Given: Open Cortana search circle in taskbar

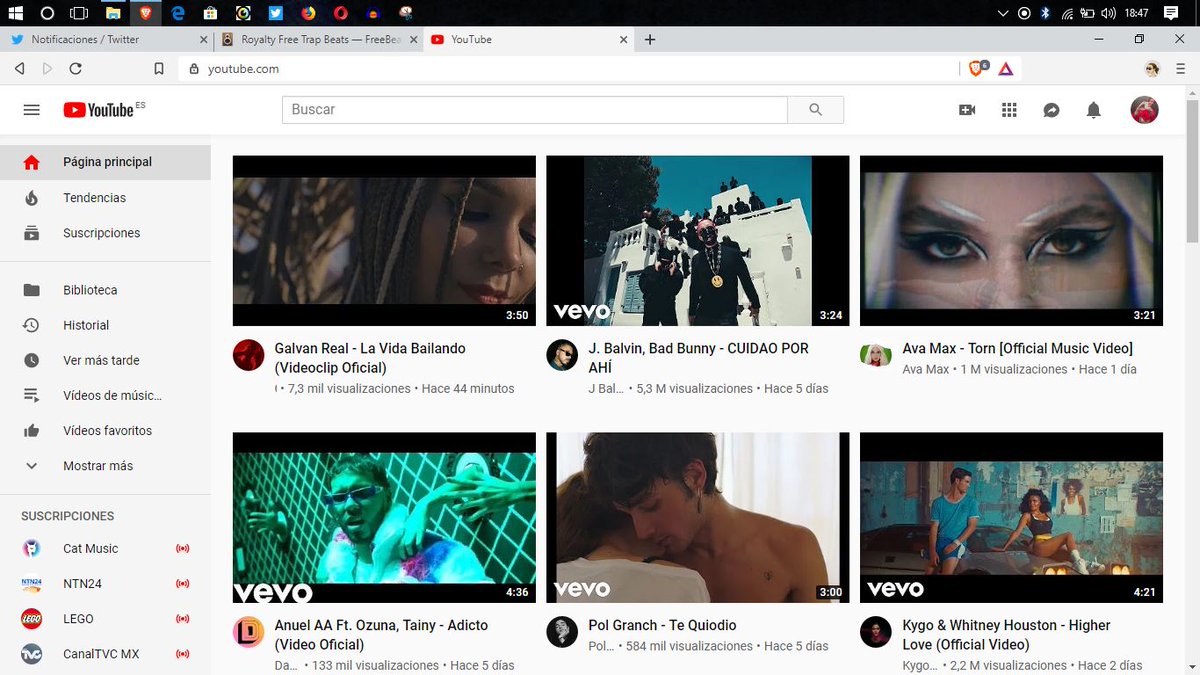Looking at the screenshot, I should tap(47, 13).
